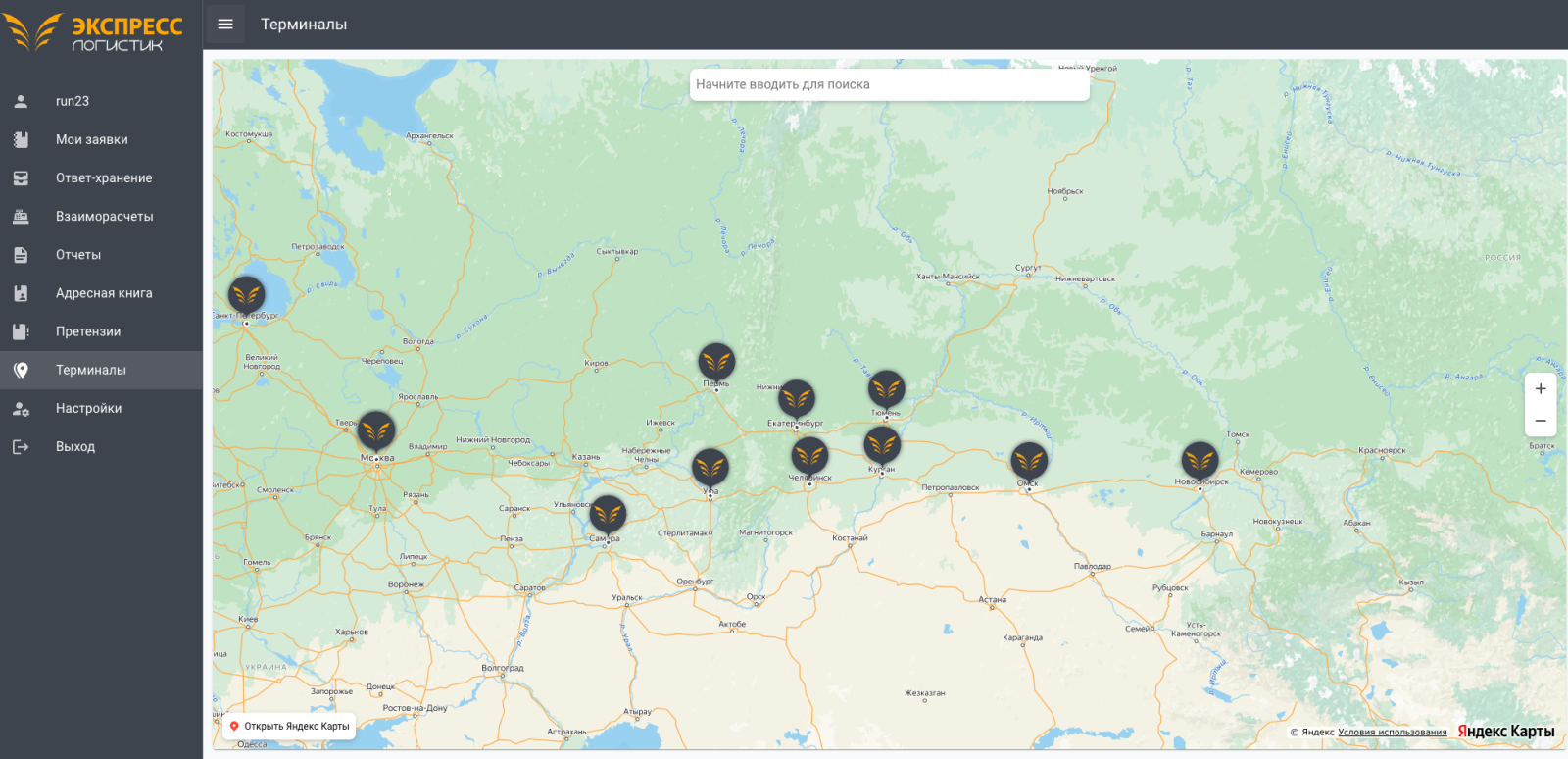Open the Kurgan terminal marker
The height and width of the screenshot is (759, 1568).
tap(882, 446)
